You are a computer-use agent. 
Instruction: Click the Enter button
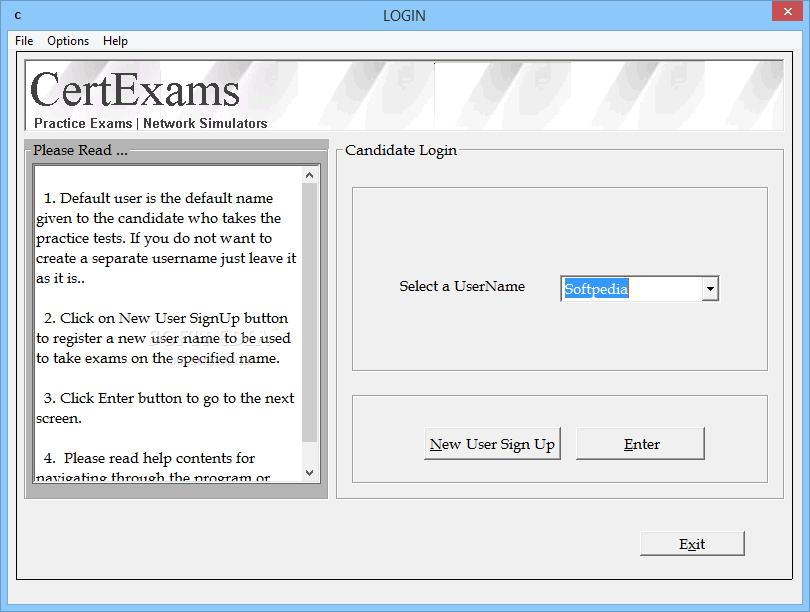[x=641, y=444]
